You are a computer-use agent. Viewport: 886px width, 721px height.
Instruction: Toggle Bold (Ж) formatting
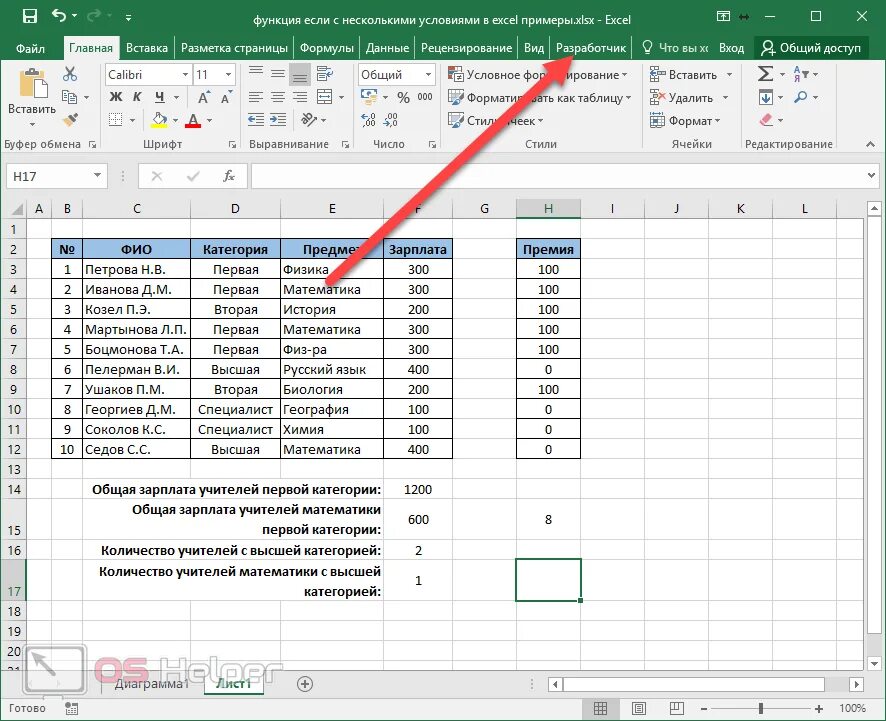[x=115, y=97]
